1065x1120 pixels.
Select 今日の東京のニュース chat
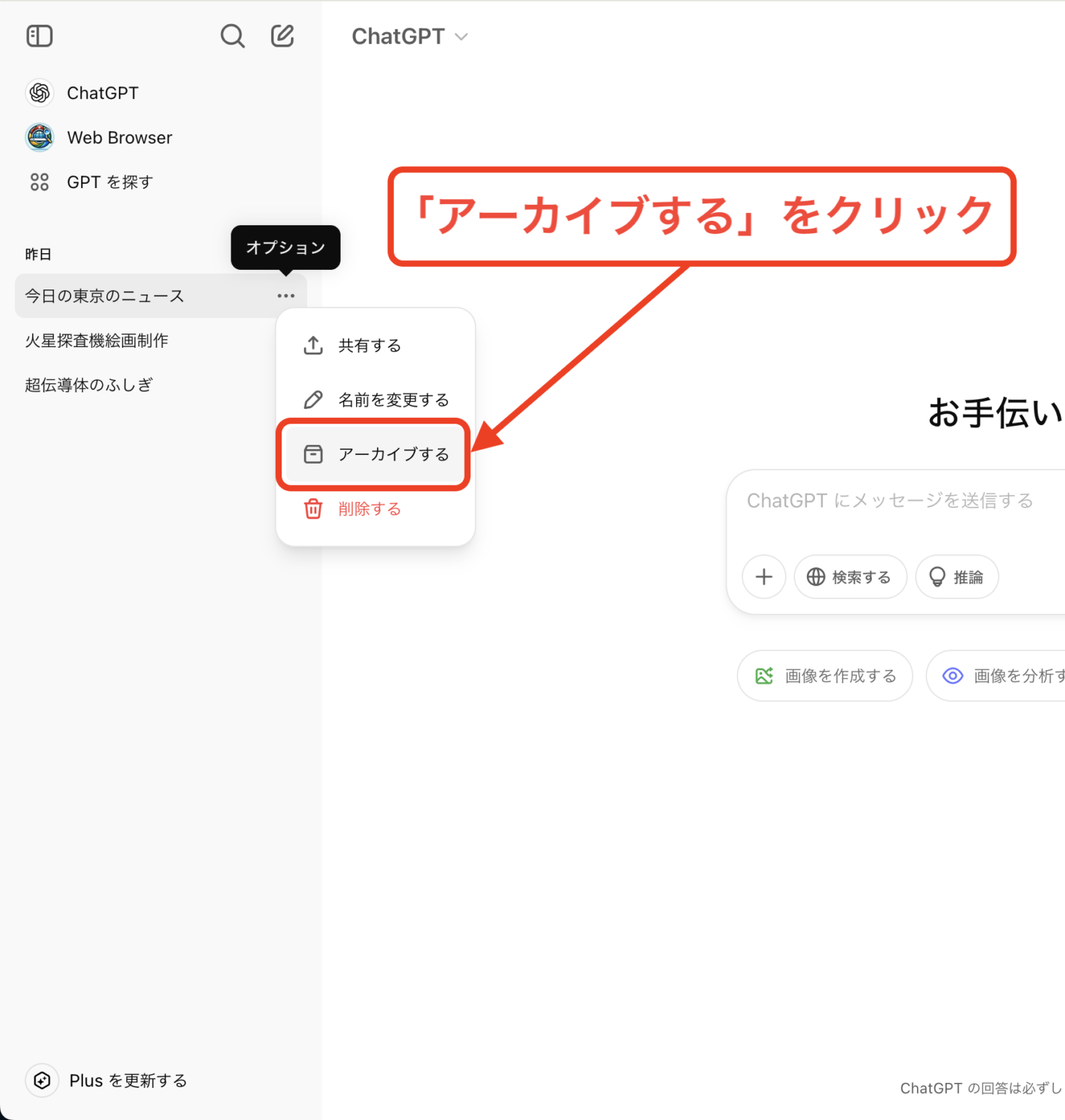(x=105, y=296)
